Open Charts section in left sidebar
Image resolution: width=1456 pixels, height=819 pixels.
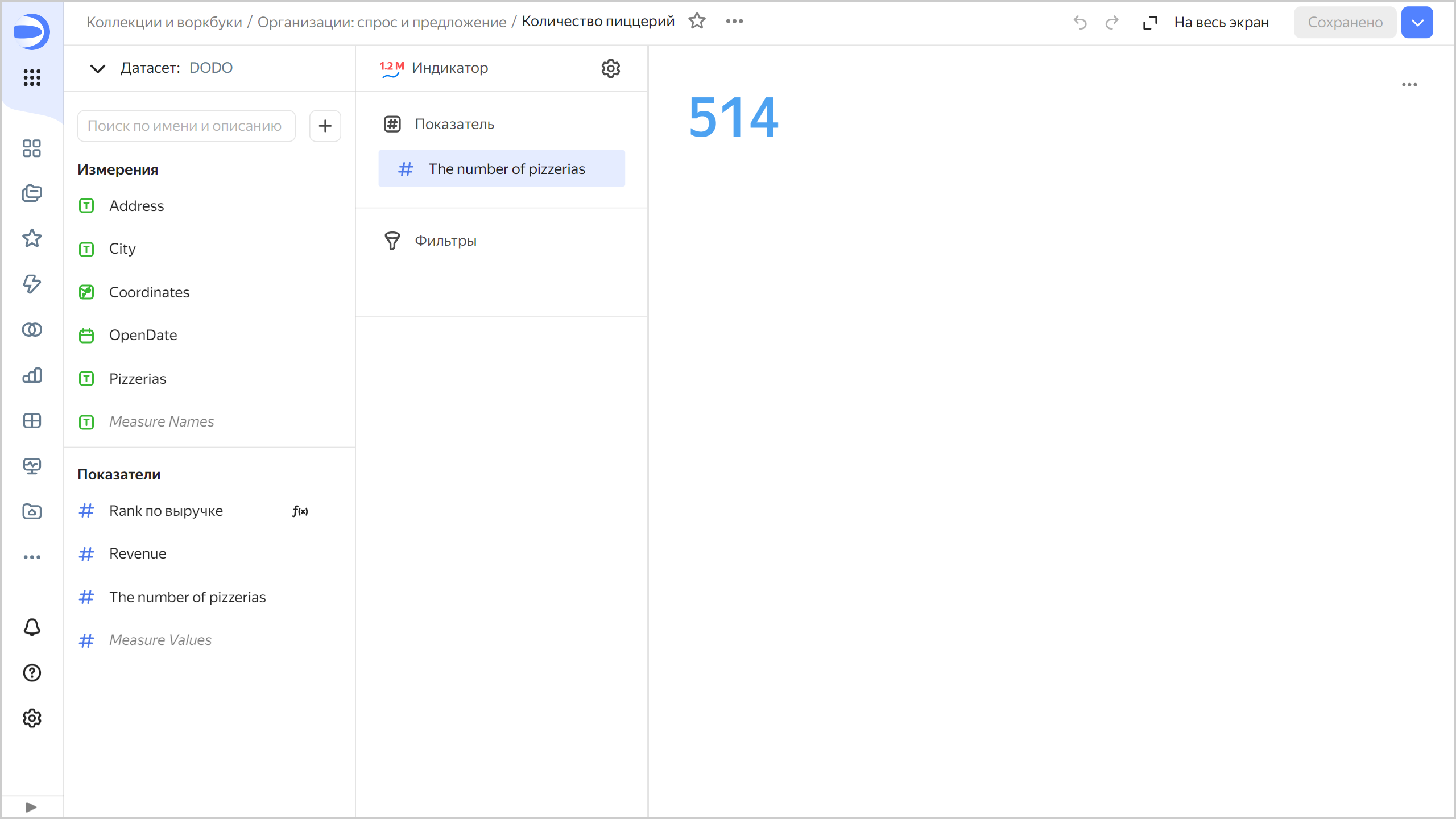point(32,375)
